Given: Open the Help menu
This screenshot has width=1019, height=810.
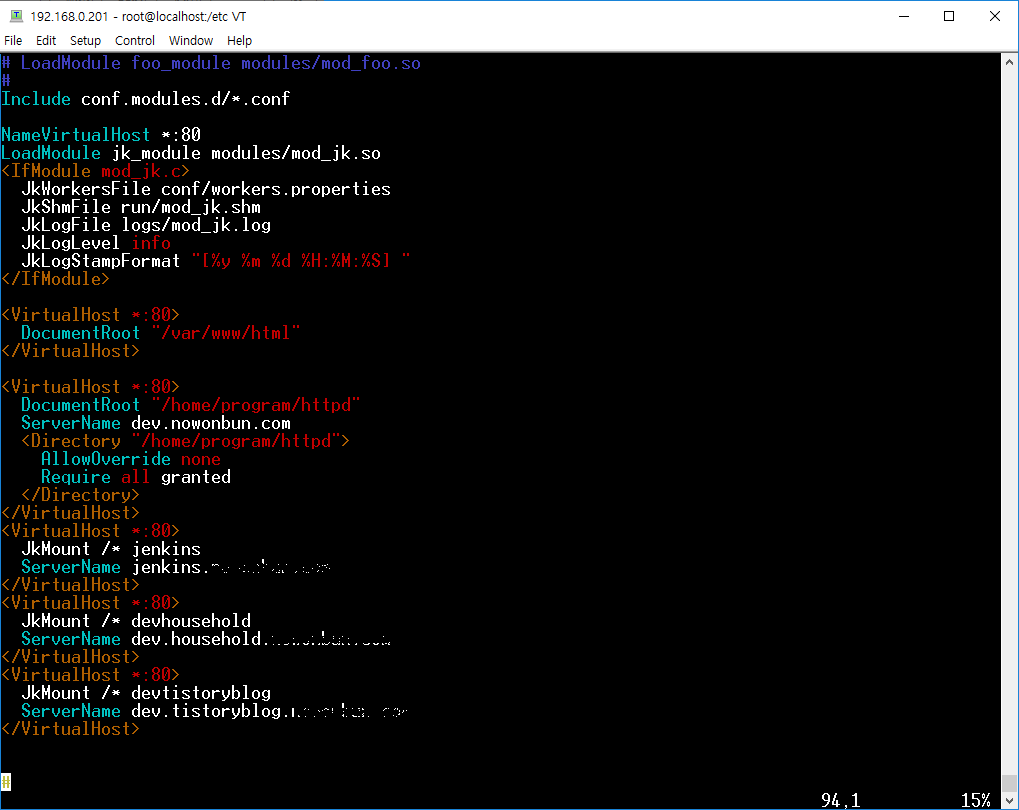Looking at the screenshot, I should (x=239, y=40).
